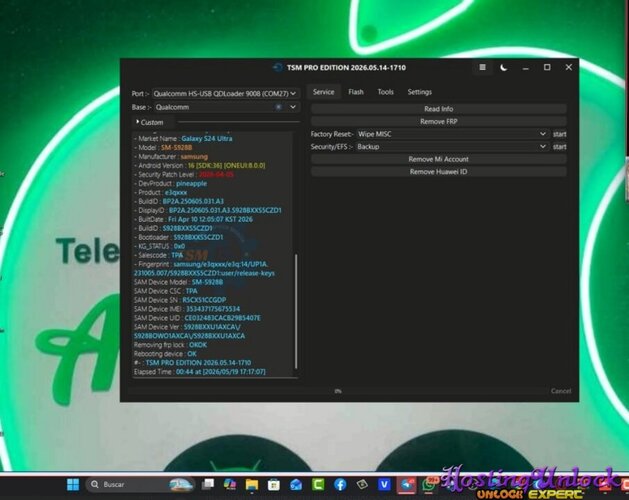Click Remove Huawei ID button
Image resolution: width=629 pixels, height=500 pixels.
pos(438,172)
